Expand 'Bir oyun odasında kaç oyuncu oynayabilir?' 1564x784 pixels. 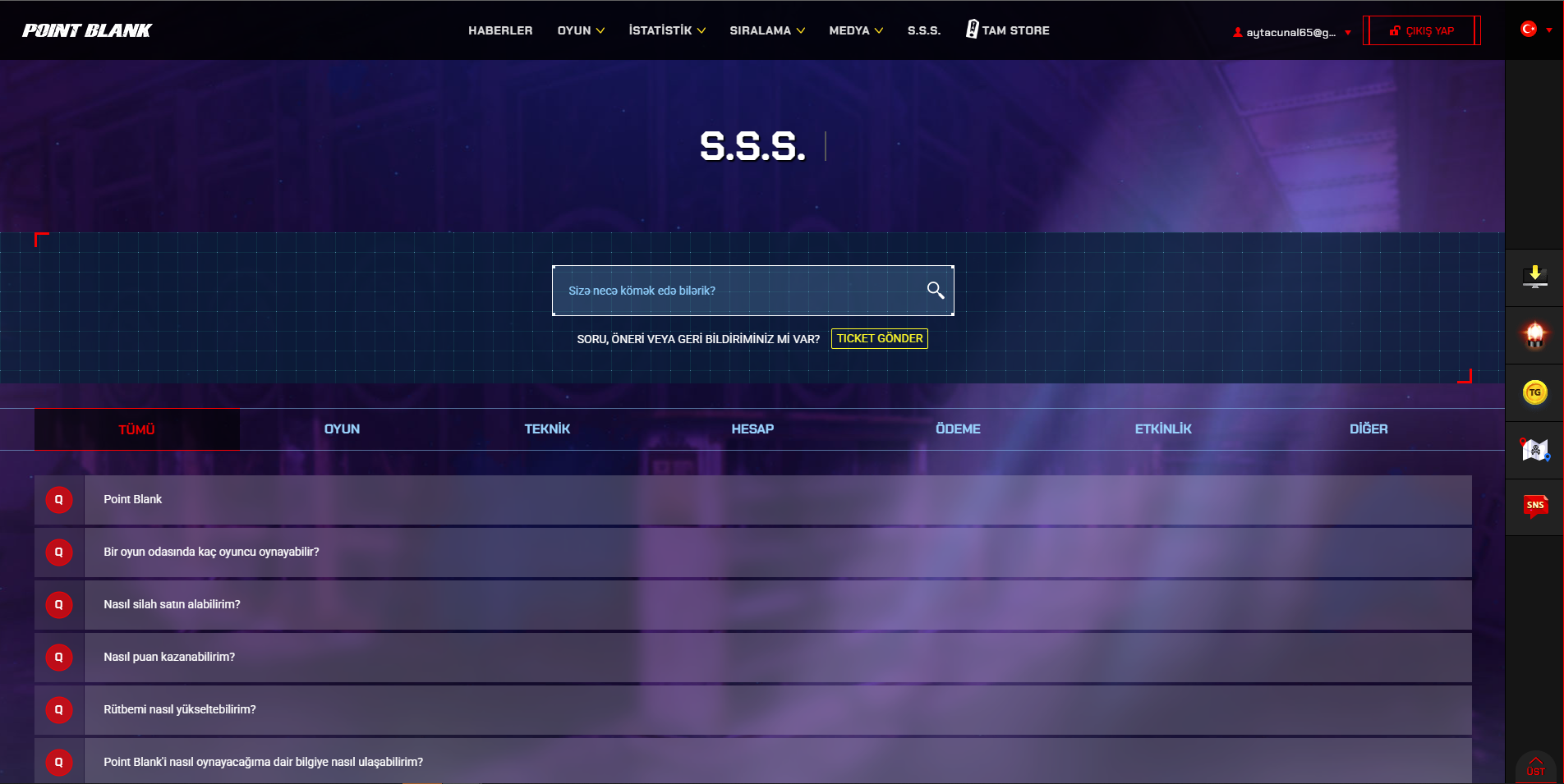point(753,552)
